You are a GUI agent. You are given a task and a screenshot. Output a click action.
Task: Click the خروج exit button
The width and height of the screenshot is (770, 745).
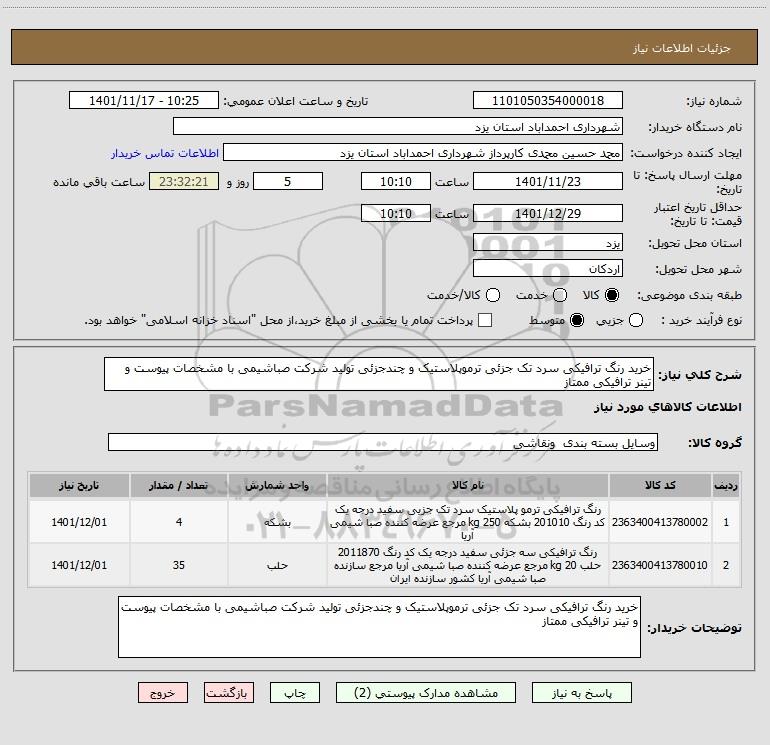tap(163, 692)
